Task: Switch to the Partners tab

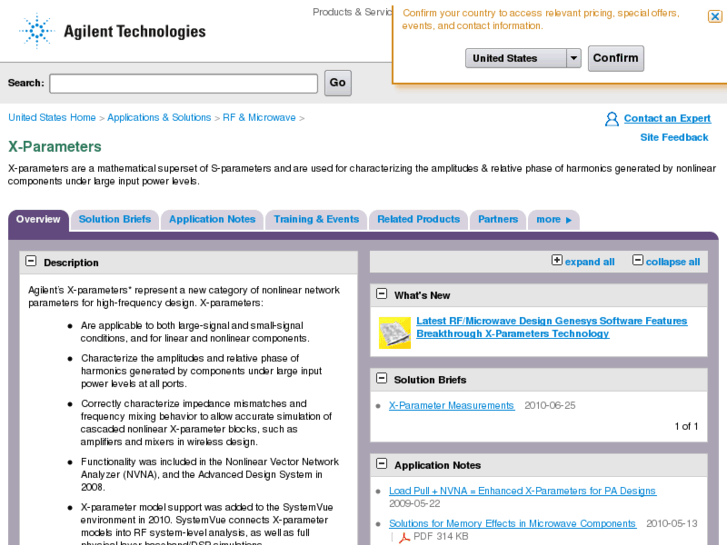Action: (x=498, y=219)
